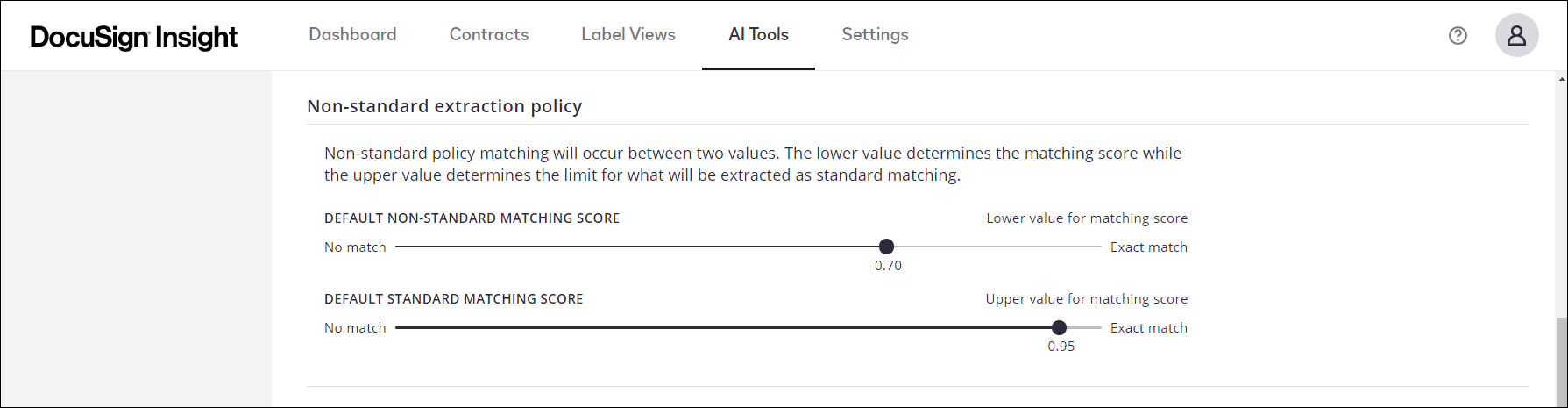This screenshot has height=408, width=1568.
Task: Click the 0.95 value under the slider
Action: pos(1061,347)
